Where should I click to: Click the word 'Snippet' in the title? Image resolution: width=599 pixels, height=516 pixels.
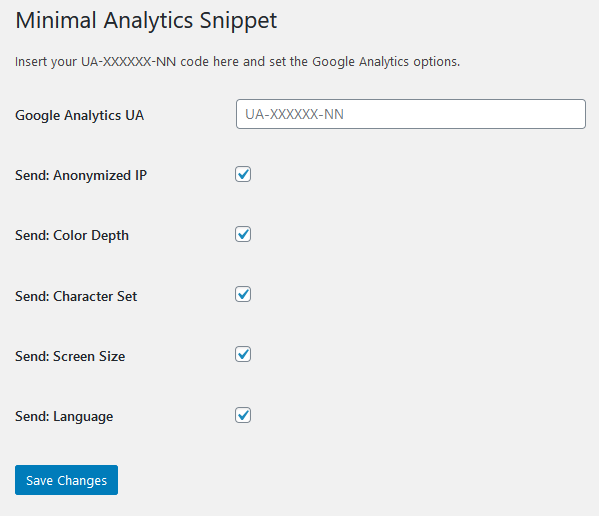239,21
